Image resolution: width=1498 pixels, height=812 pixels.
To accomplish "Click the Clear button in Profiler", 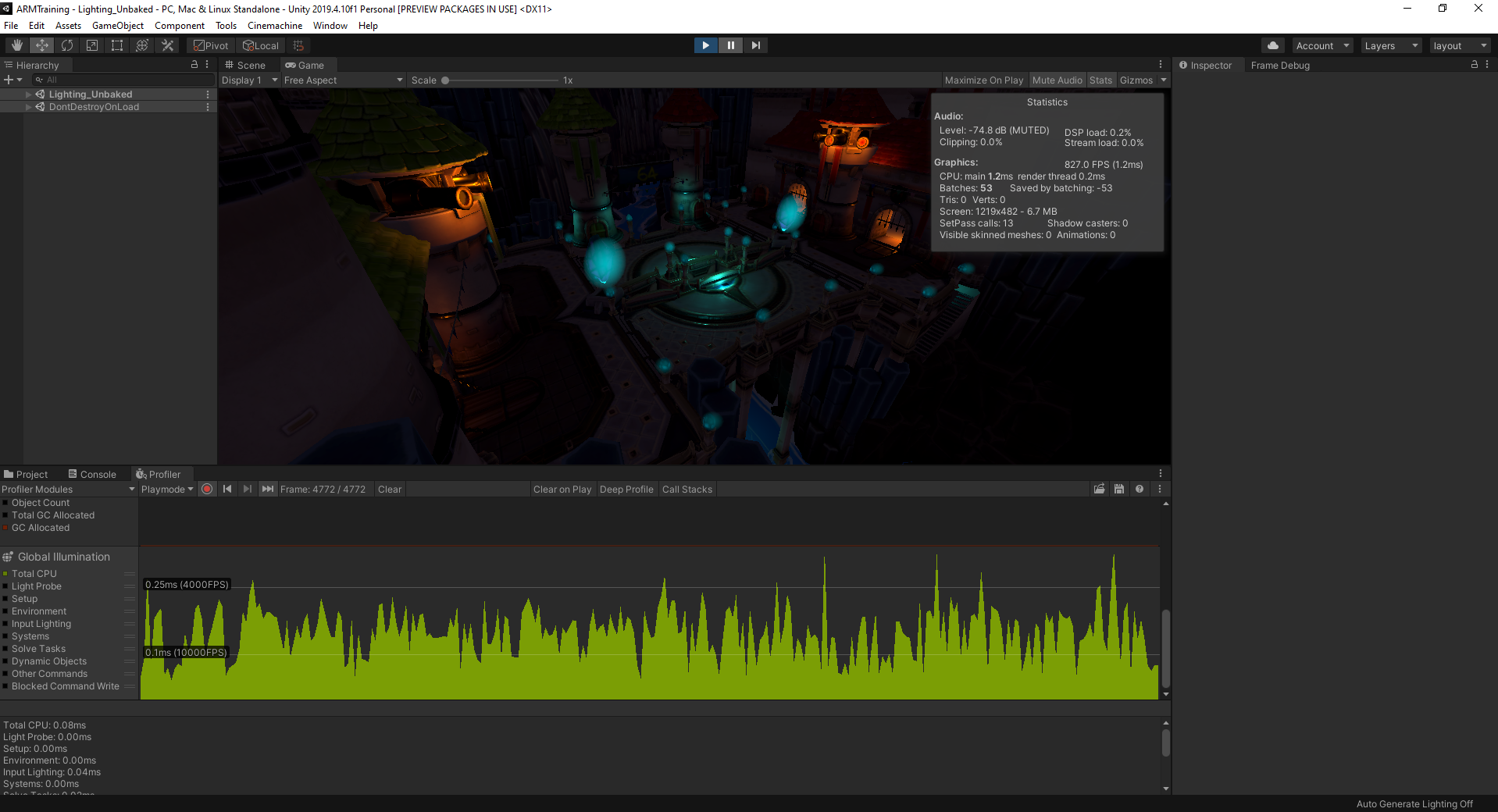I will pyautogui.click(x=389, y=490).
